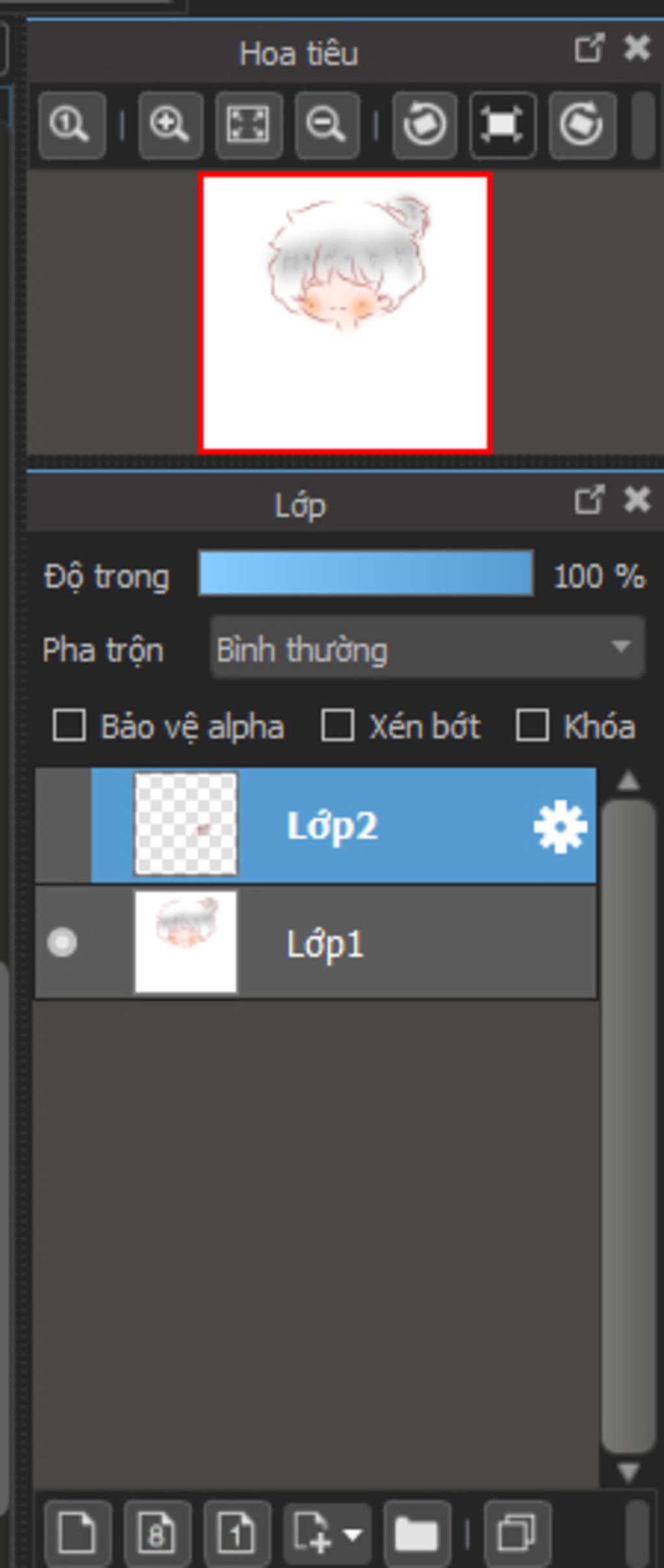Image resolution: width=664 pixels, height=1568 pixels.
Task: Rotate the canvas view clockwise
Action: click(x=582, y=125)
